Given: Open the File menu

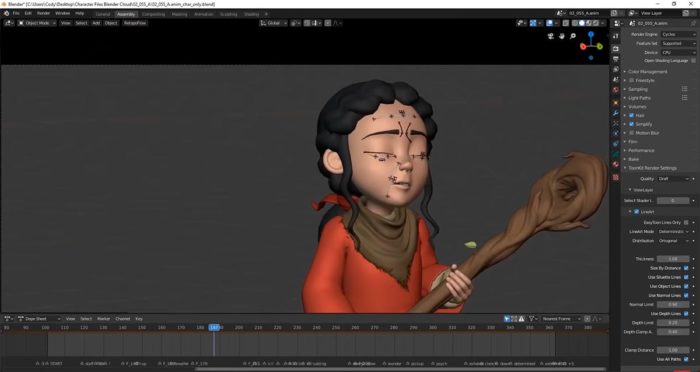Looking at the screenshot, I should [16, 13].
